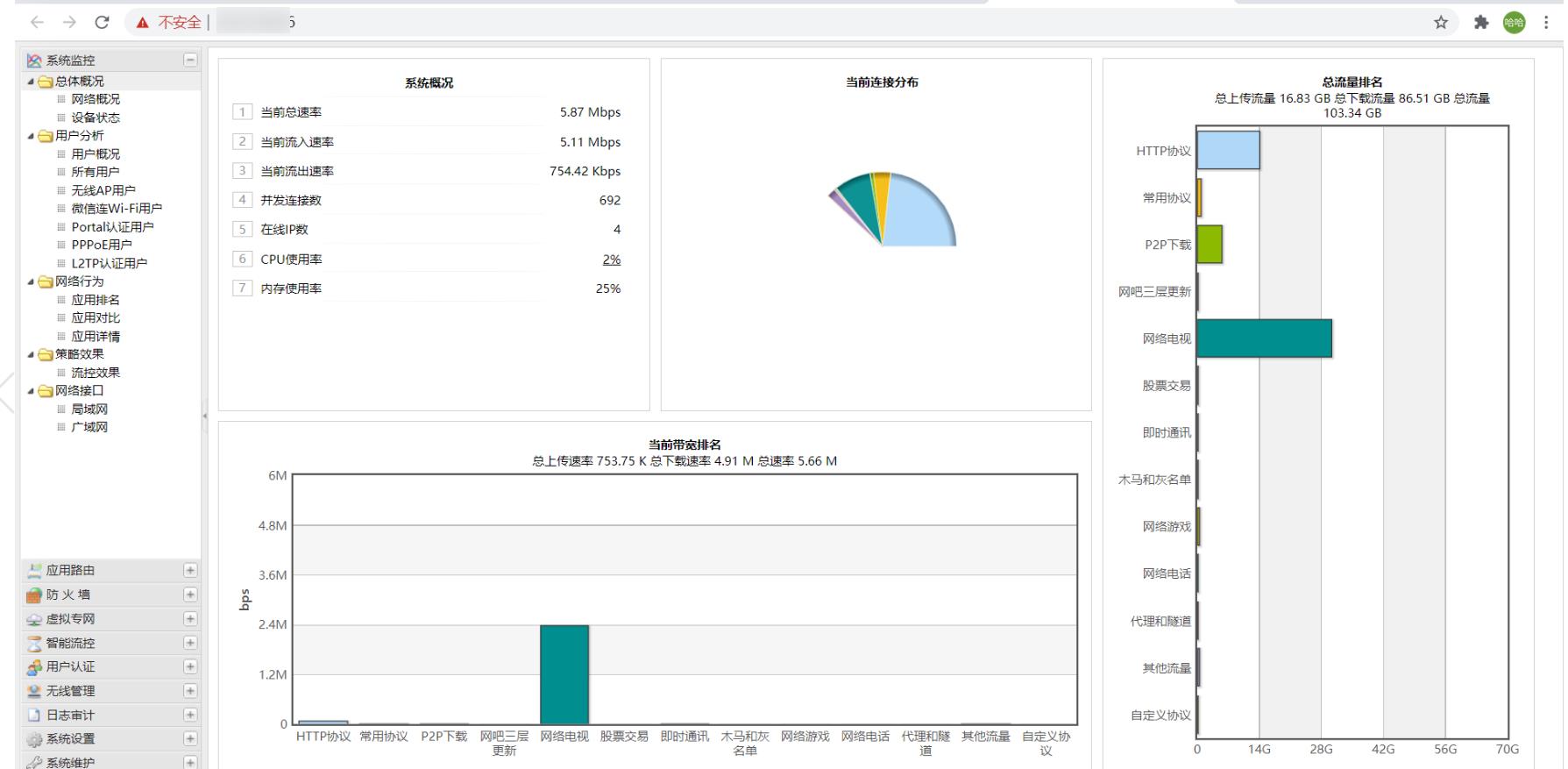1568x769 pixels.
Task: Click the 虚拟专网 VPN icon
Action: click(34, 619)
